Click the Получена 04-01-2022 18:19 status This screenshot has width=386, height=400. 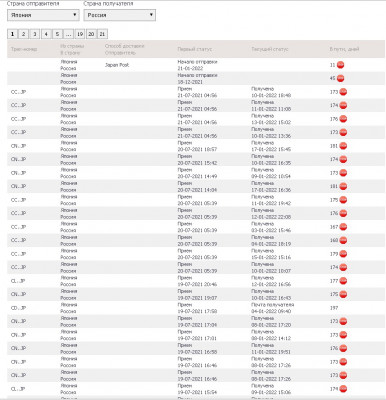[x=271, y=240]
